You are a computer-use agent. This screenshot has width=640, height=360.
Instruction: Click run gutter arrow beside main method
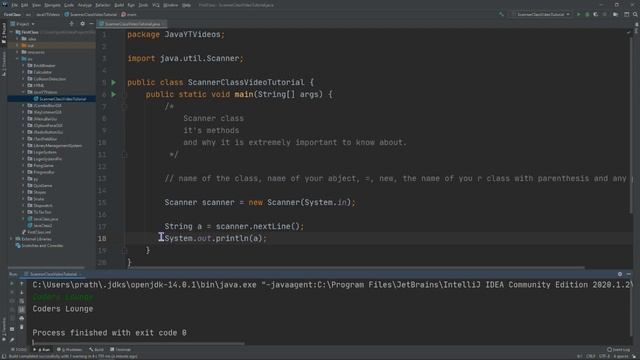click(114, 94)
